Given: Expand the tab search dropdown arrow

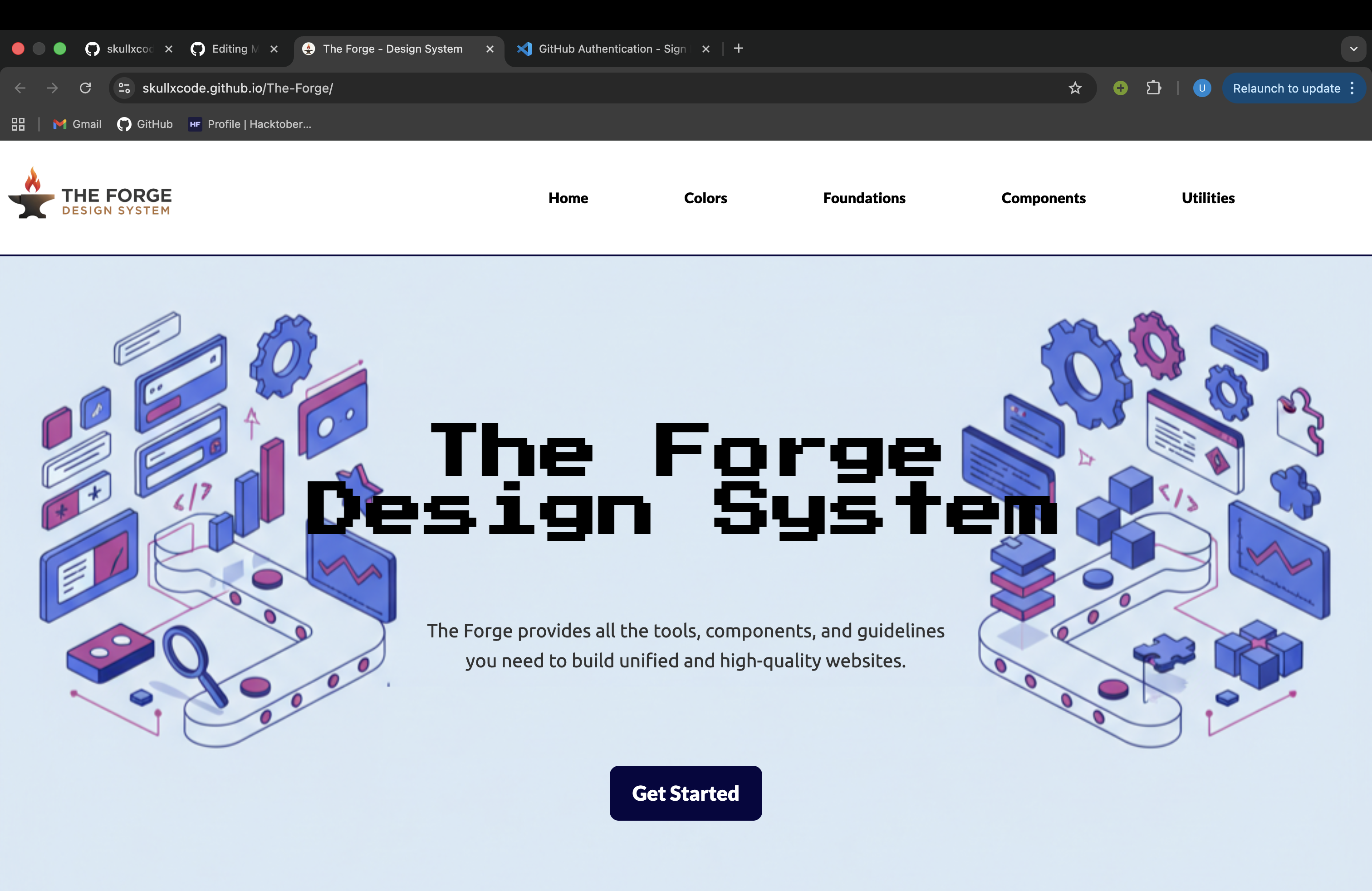Looking at the screenshot, I should pos(1353,49).
